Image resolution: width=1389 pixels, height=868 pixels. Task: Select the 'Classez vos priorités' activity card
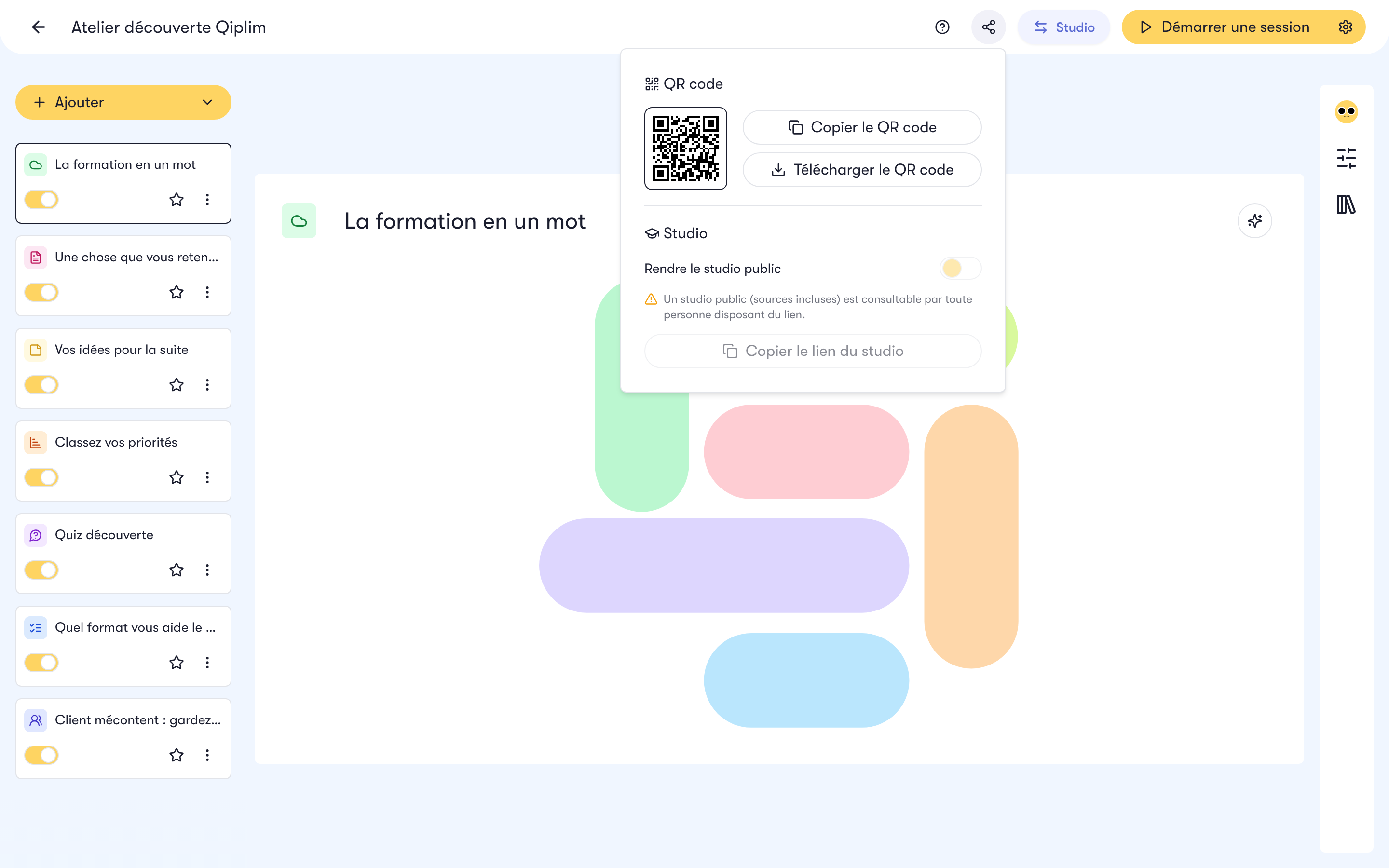point(123,461)
